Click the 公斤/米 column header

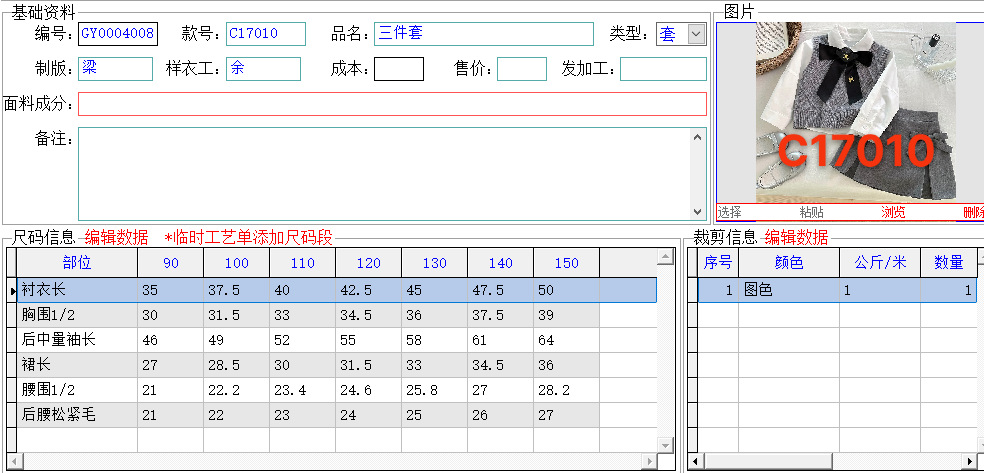tap(880, 263)
